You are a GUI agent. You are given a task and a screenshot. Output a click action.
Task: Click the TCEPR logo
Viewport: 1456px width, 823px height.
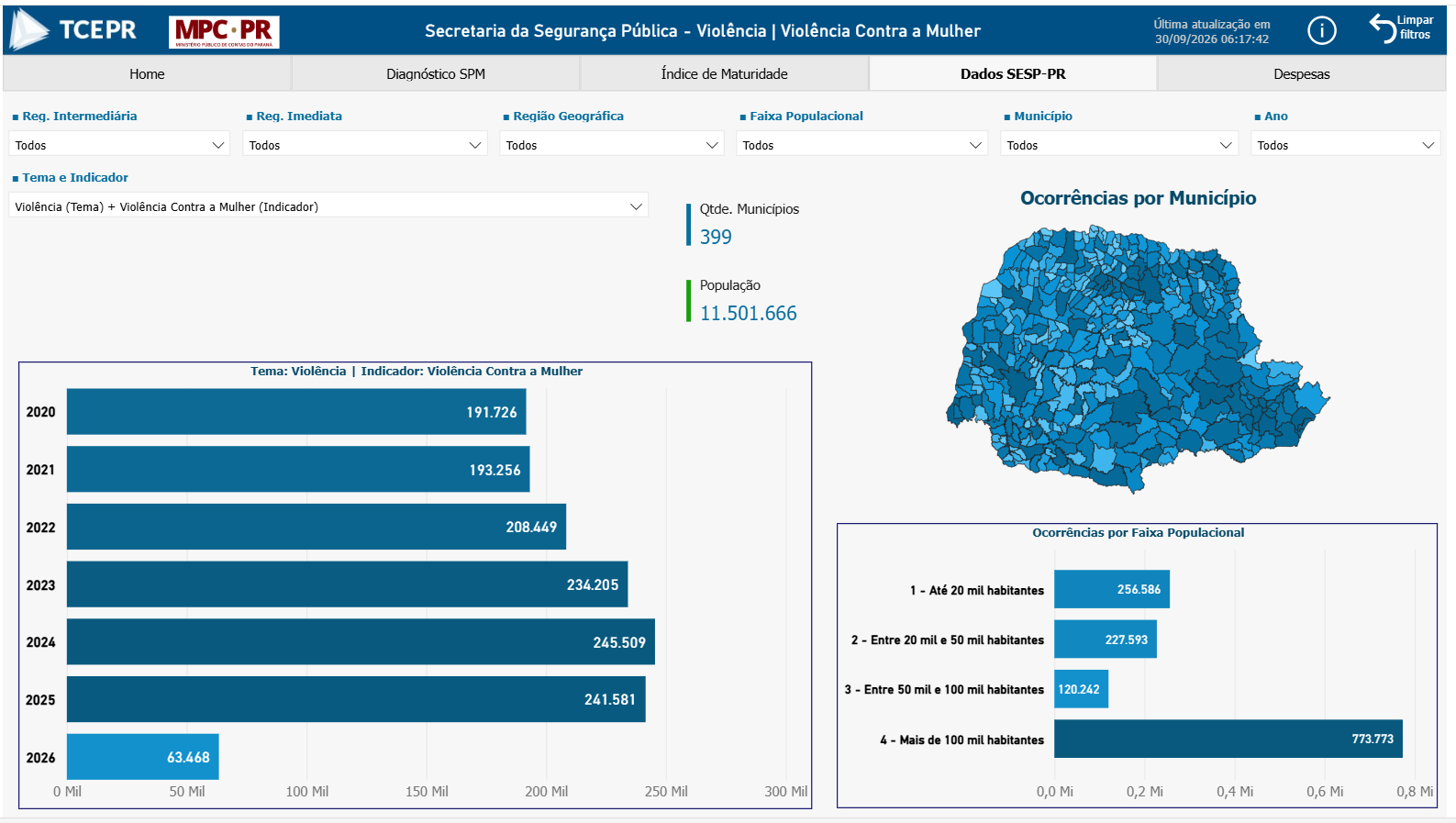click(x=73, y=30)
